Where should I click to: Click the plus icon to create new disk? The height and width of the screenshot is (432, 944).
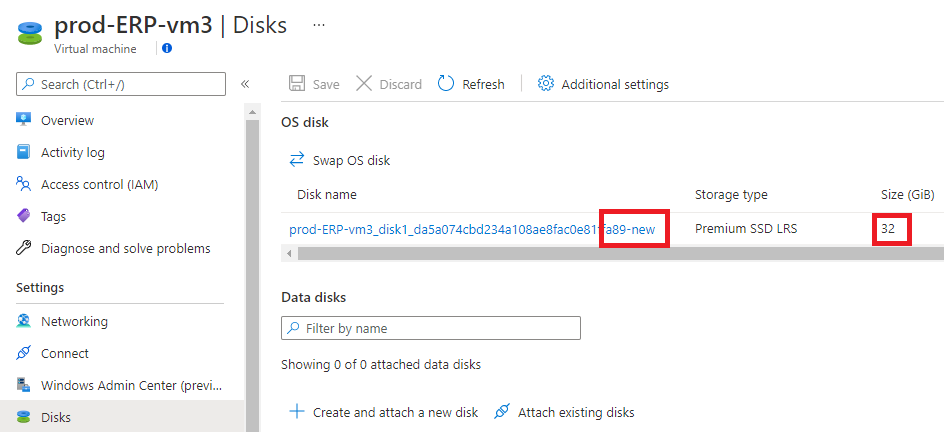(297, 412)
